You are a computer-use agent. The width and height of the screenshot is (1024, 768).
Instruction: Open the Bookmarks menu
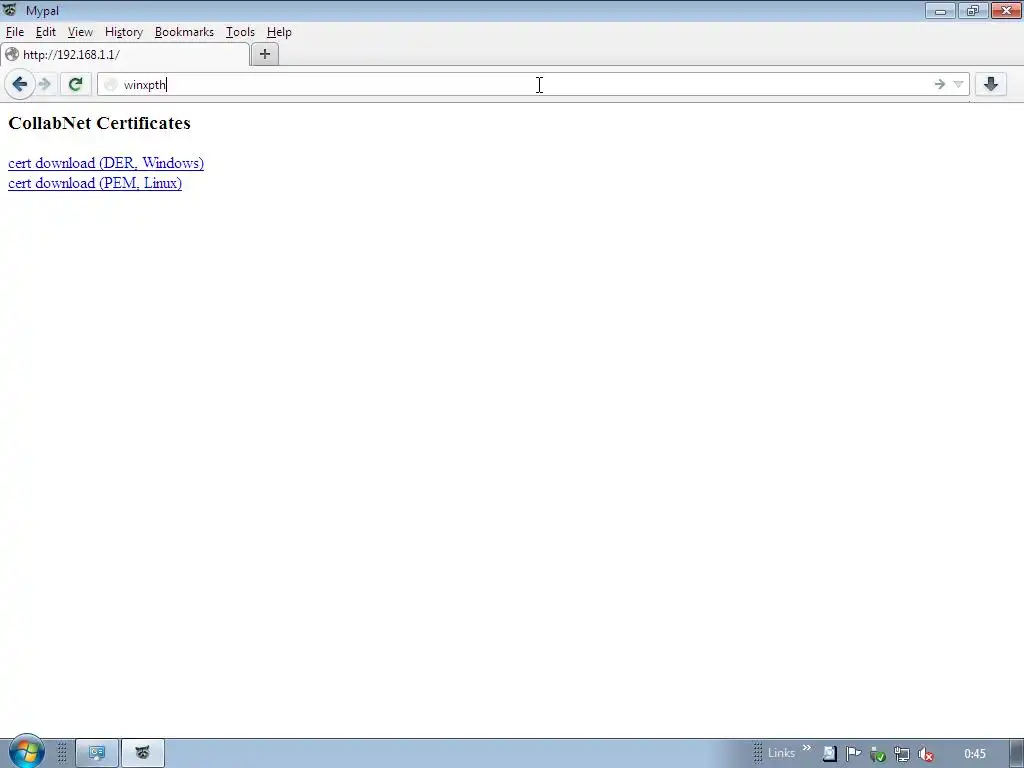click(184, 32)
